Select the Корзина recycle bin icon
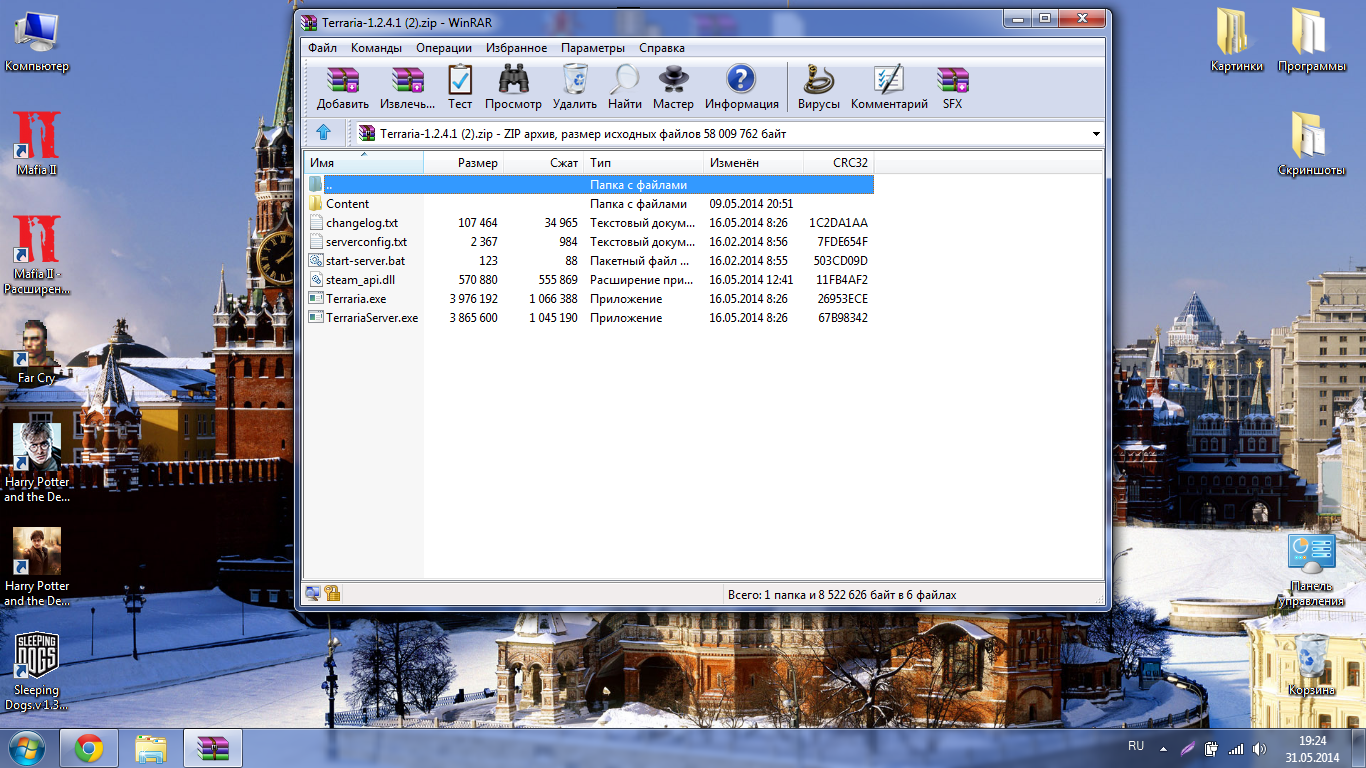 click(1311, 665)
